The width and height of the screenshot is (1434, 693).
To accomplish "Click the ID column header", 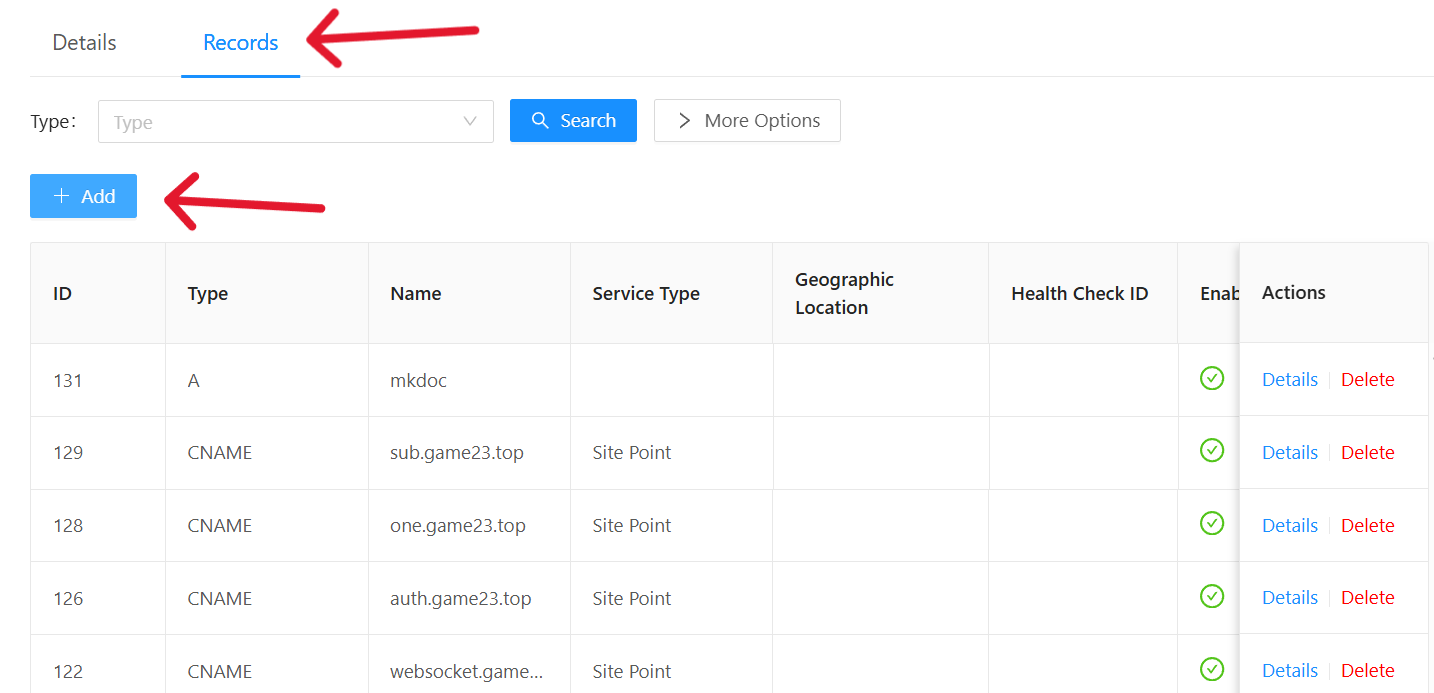I will (x=62, y=294).
